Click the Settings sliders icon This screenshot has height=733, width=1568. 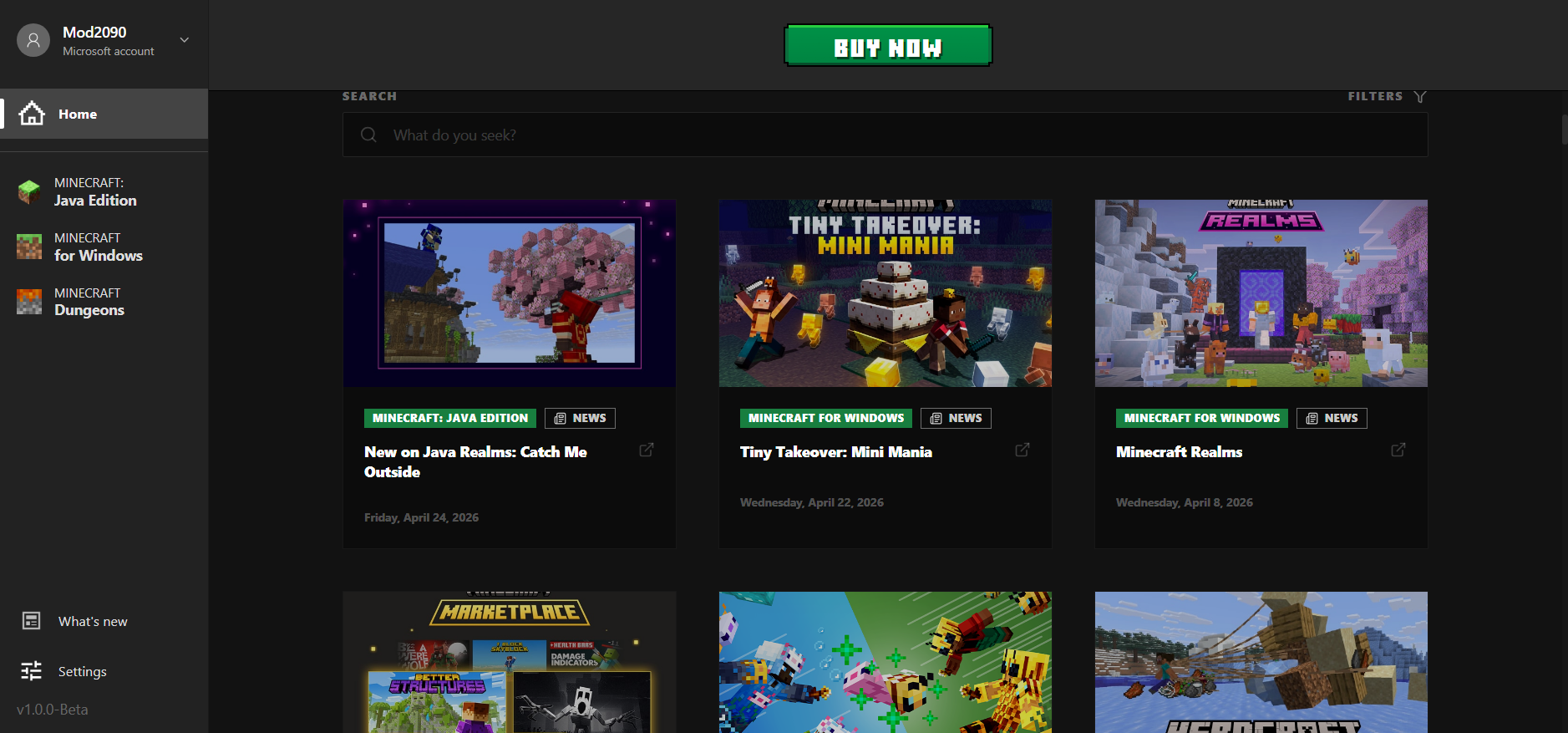pyautogui.click(x=31, y=670)
